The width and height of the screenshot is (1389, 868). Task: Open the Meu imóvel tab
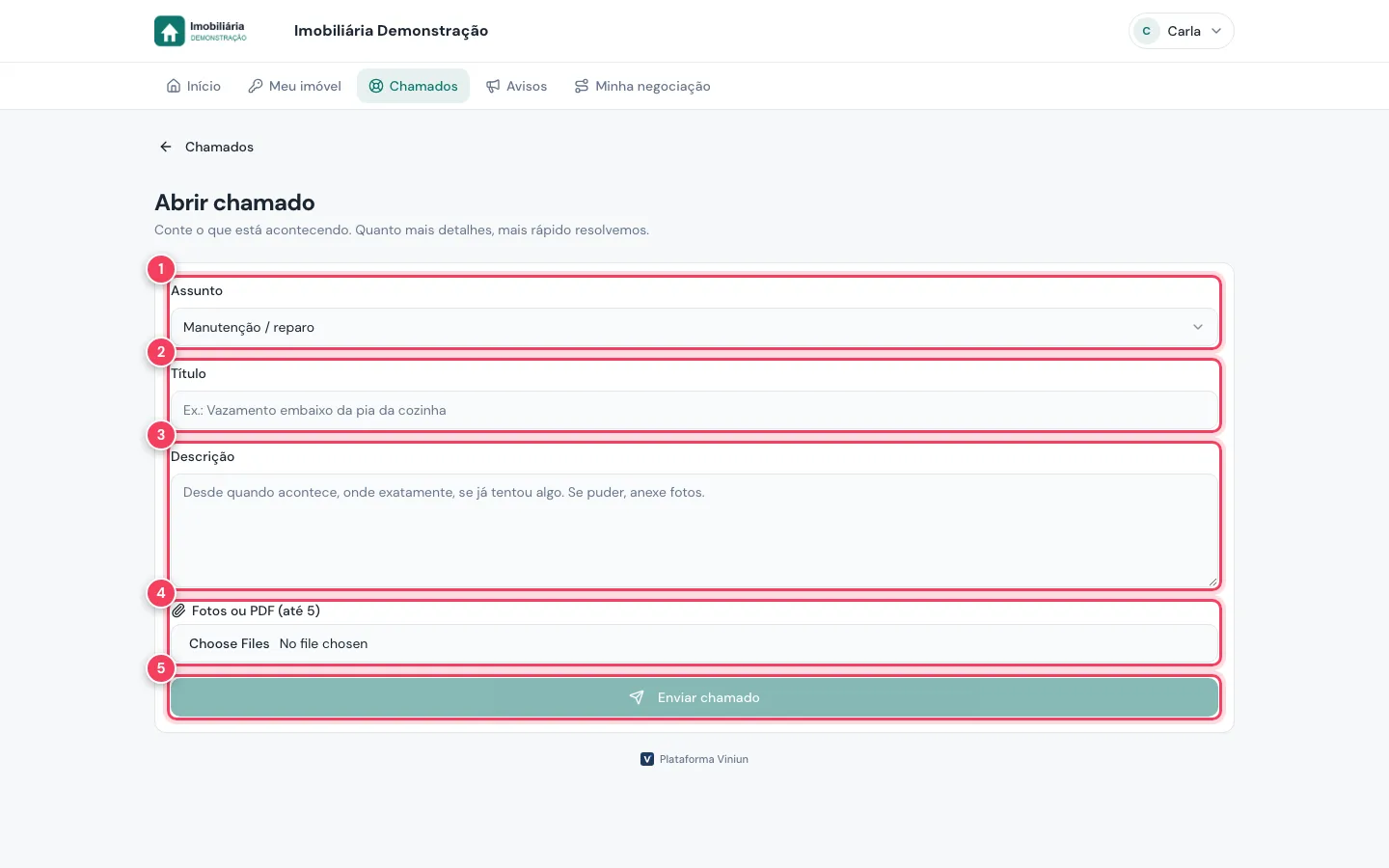294,86
